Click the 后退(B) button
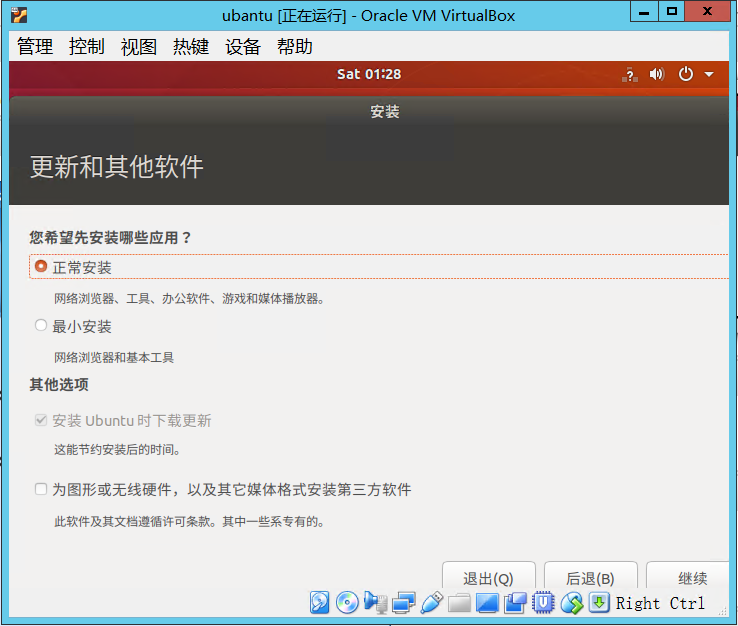The width and height of the screenshot is (738, 626). tap(591, 576)
